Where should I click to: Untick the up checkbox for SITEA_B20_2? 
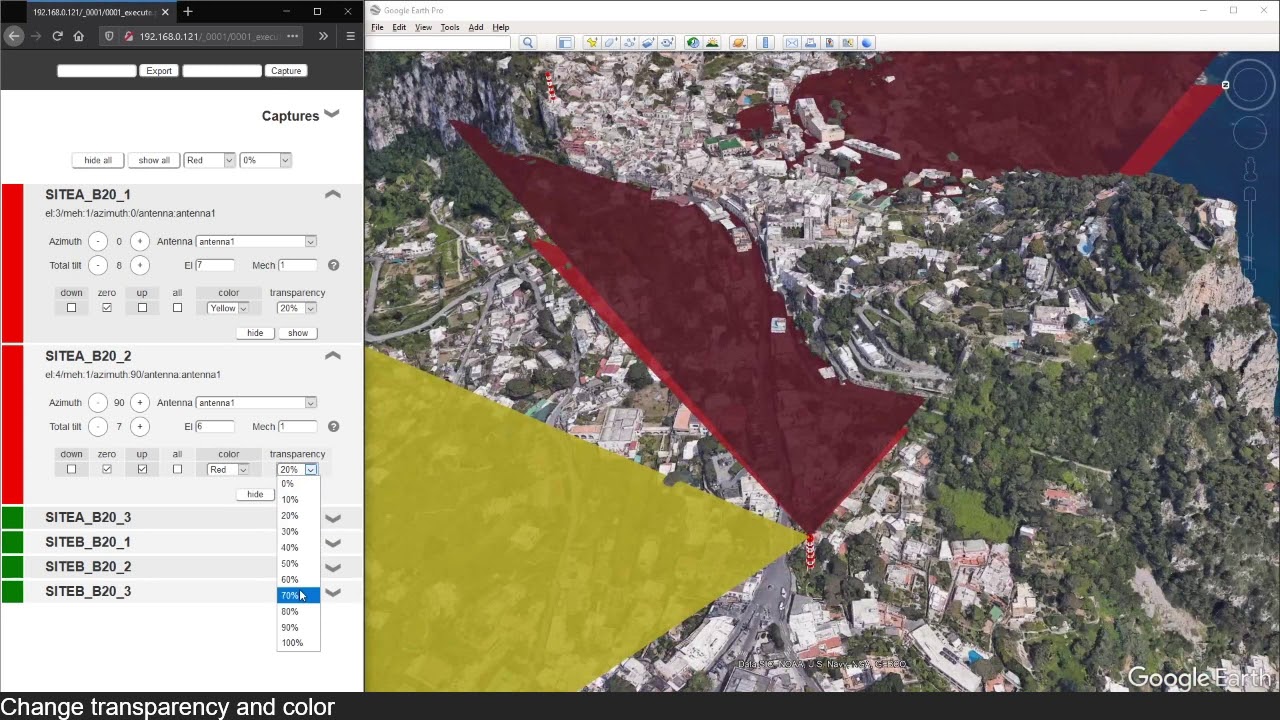tap(142, 469)
